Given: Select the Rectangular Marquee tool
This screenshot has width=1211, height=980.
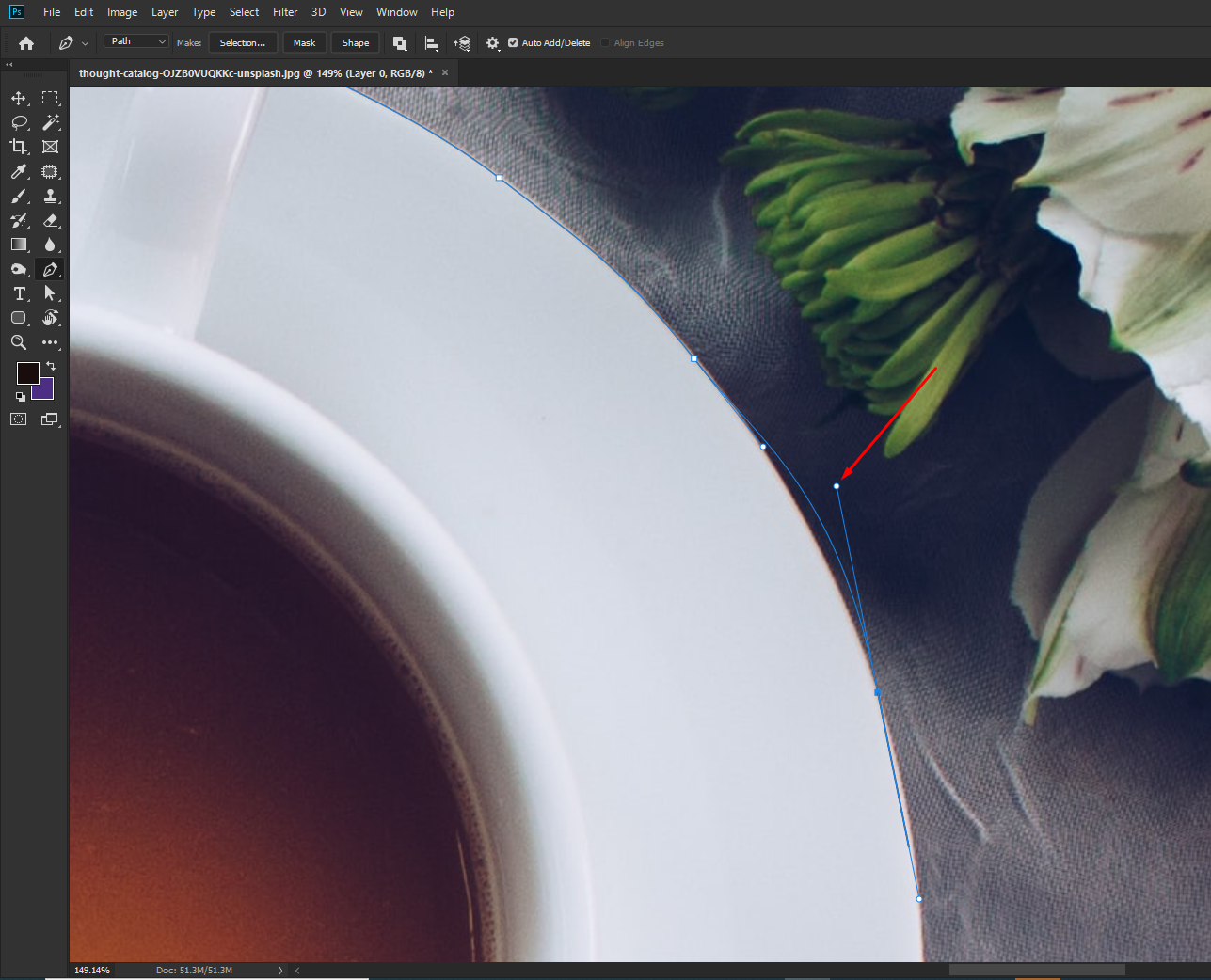Looking at the screenshot, I should click(50, 98).
